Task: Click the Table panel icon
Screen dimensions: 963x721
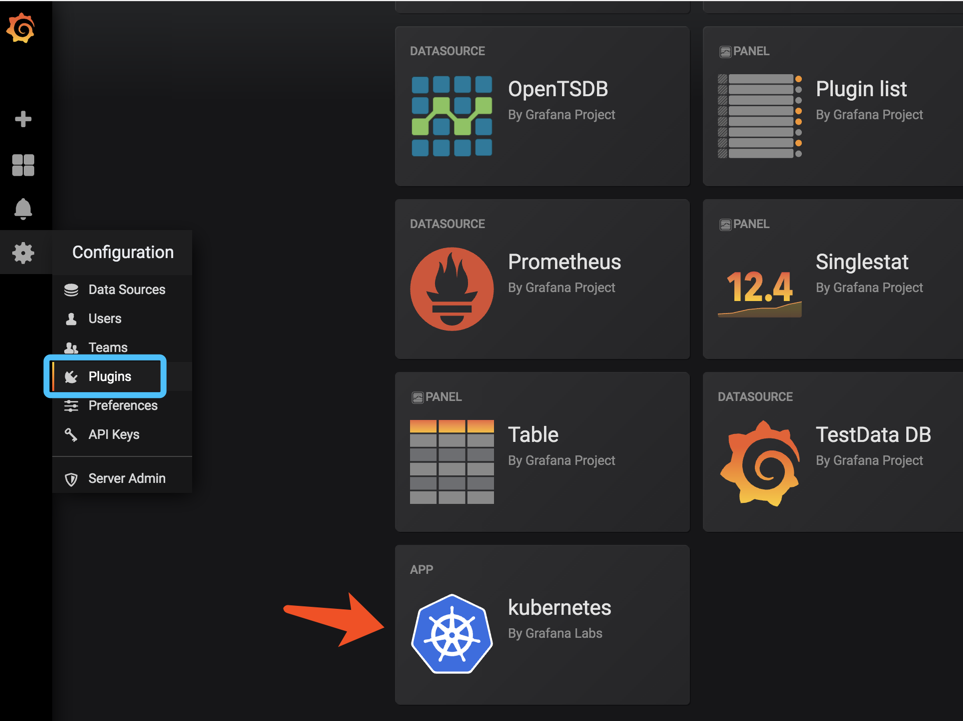Action: tap(452, 462)
